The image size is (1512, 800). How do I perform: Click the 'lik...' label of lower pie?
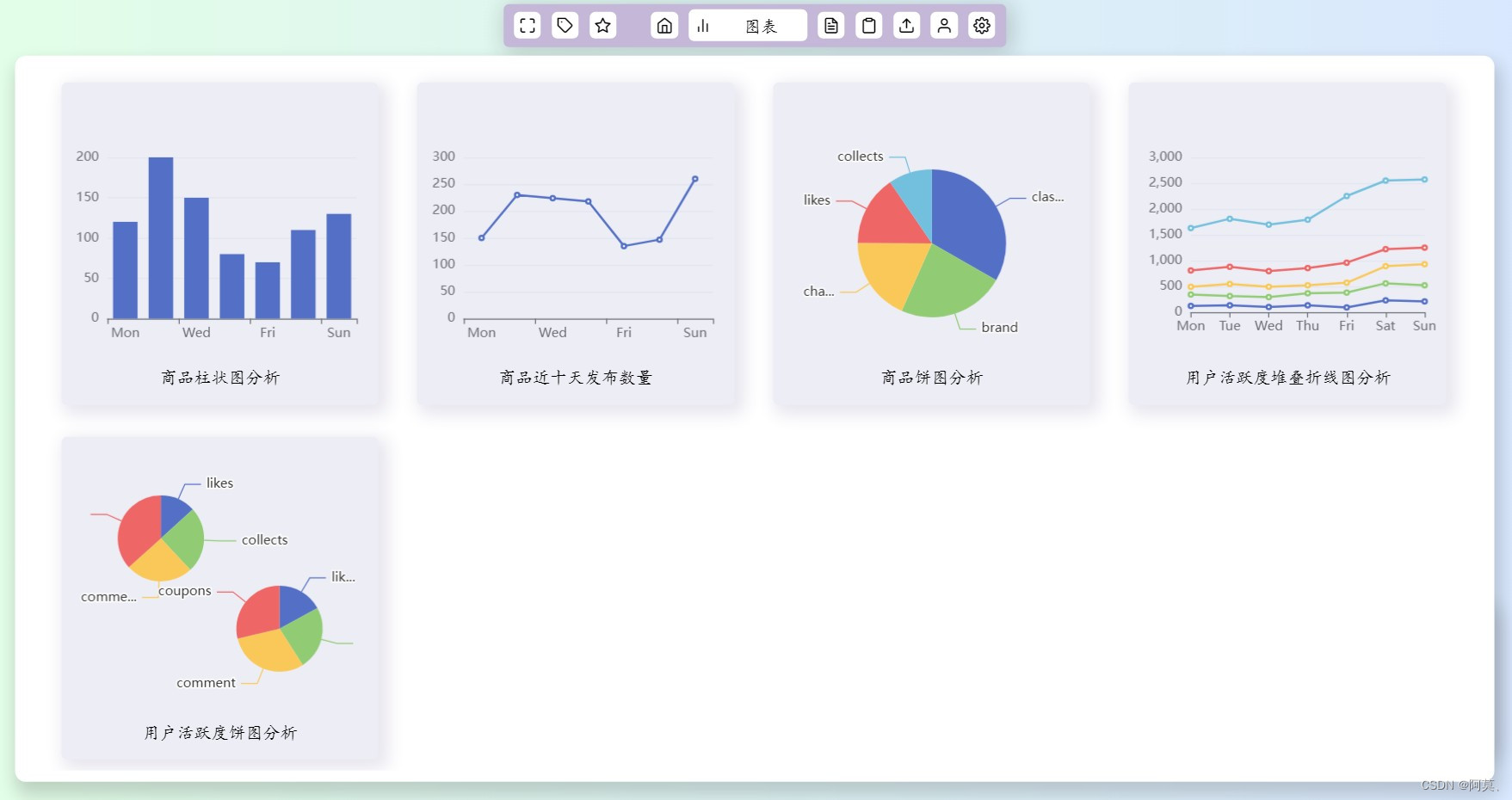pos(343,577)
